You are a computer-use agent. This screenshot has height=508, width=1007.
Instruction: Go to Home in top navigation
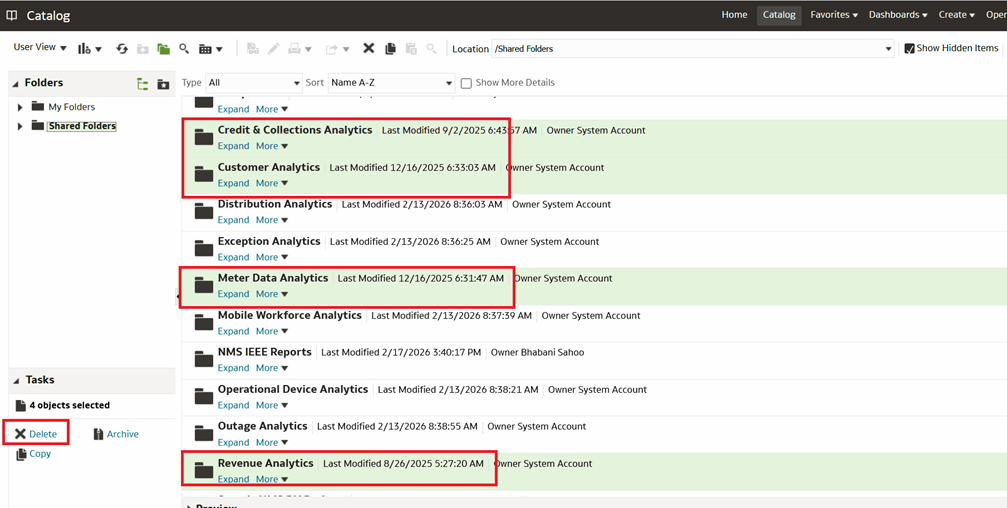[734, 15]
